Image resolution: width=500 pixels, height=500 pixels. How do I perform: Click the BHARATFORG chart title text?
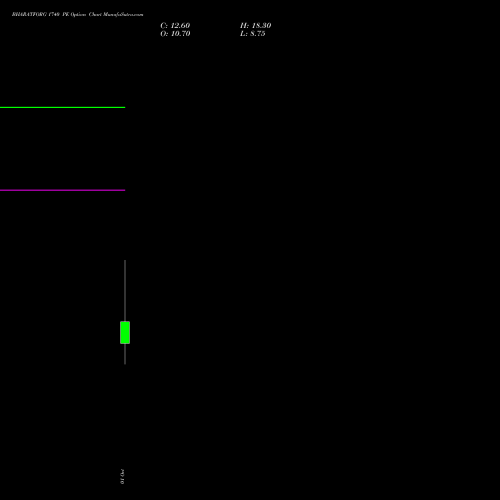tap(78, 15)
